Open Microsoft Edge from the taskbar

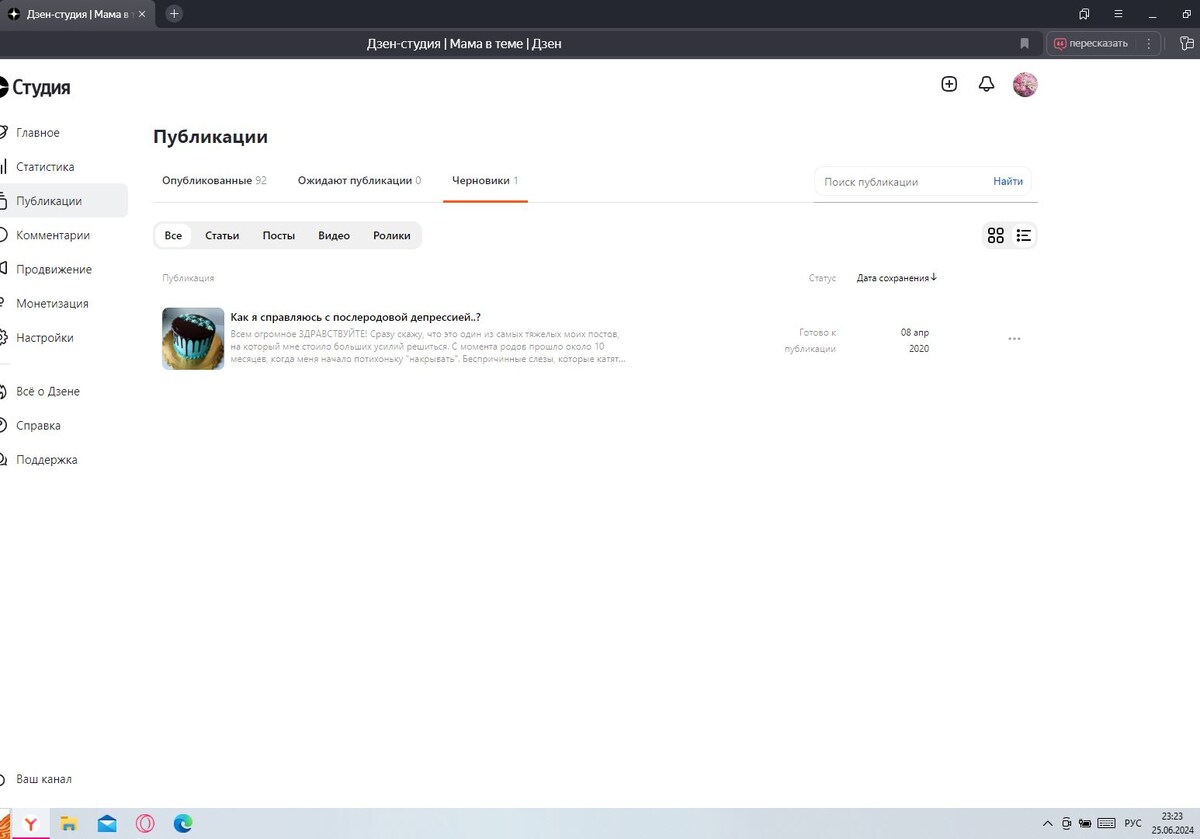pos(183,824)
